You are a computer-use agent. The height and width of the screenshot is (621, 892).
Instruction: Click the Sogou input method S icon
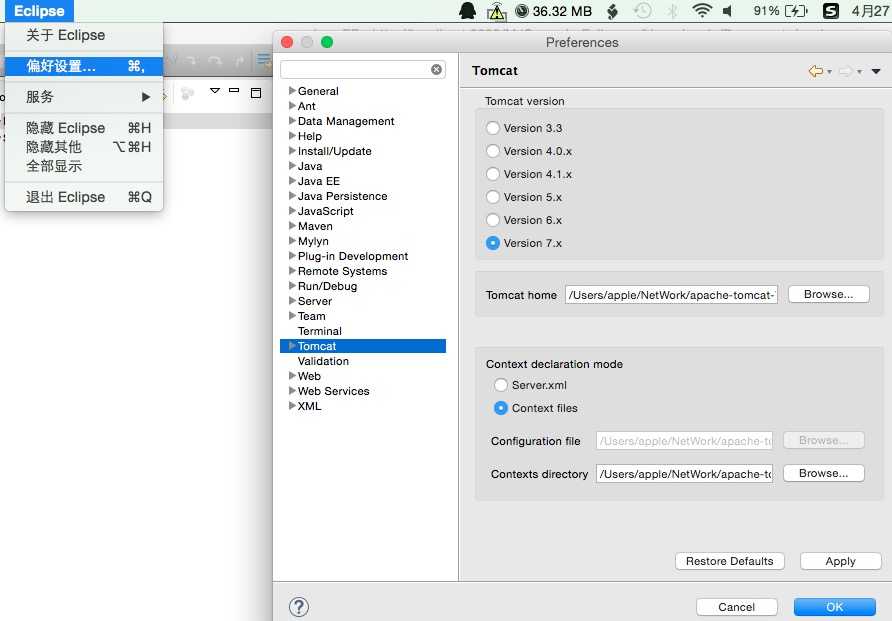pyautogui.click(x=831, y=11)
